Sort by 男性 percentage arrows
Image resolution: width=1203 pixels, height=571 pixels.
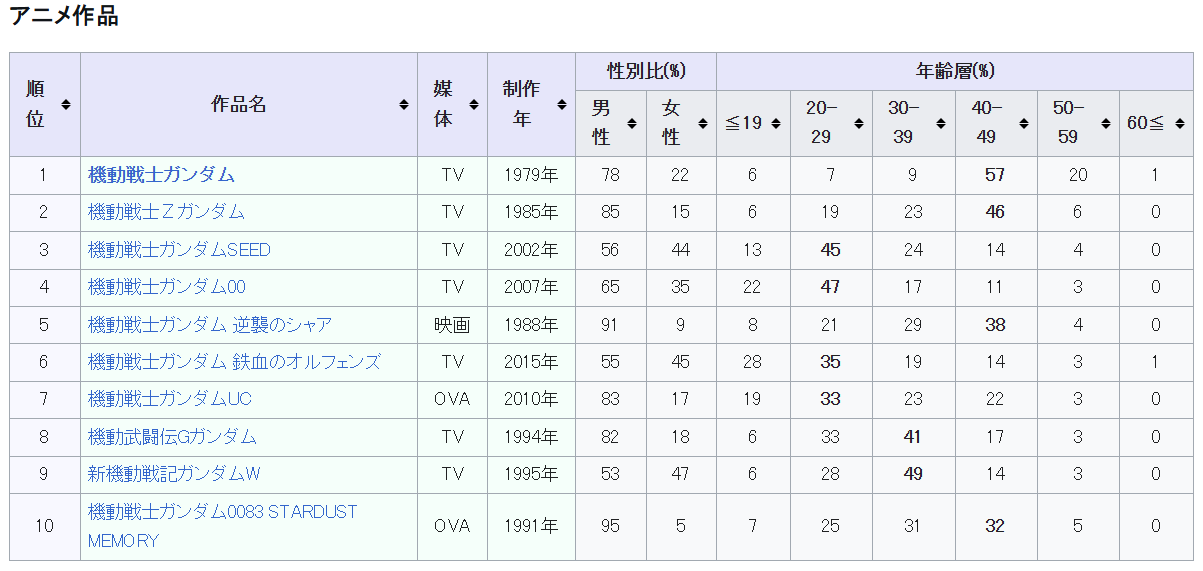632,123
